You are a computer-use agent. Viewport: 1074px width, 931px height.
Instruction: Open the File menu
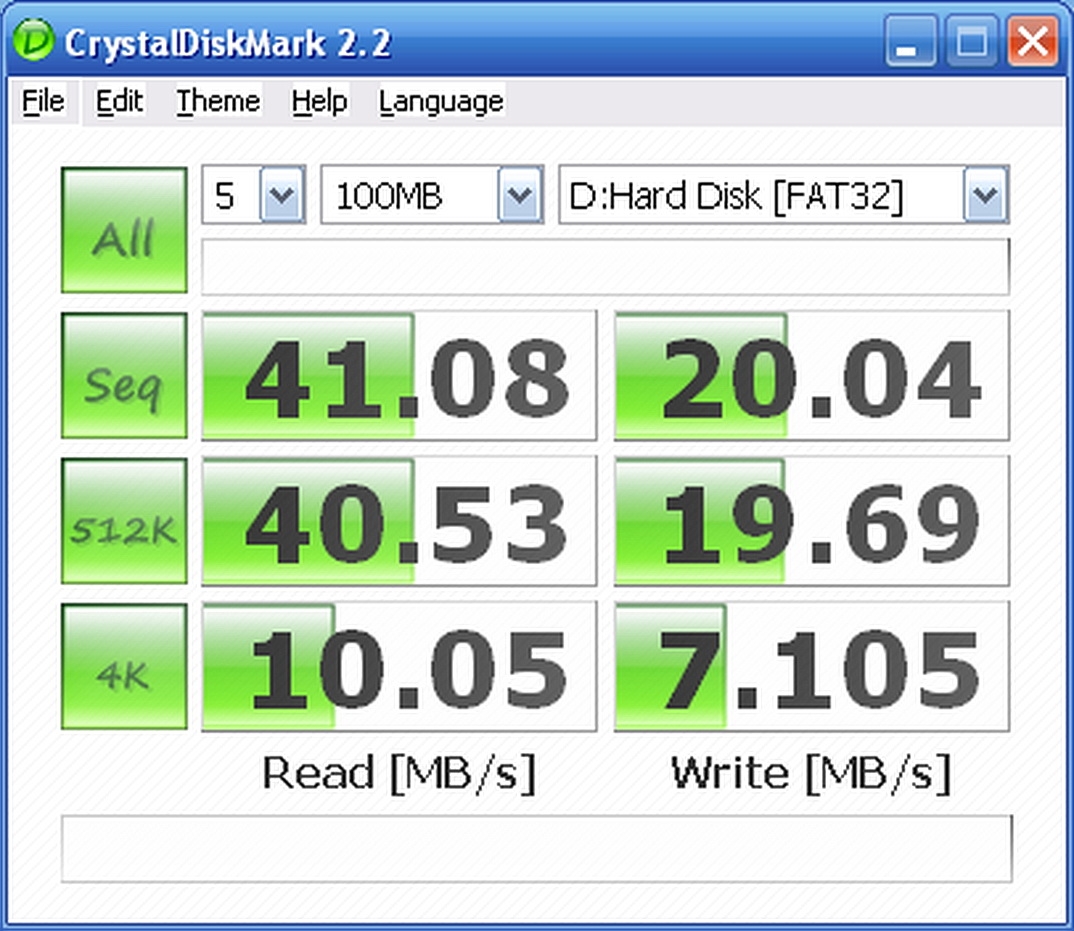coord(43,101)
